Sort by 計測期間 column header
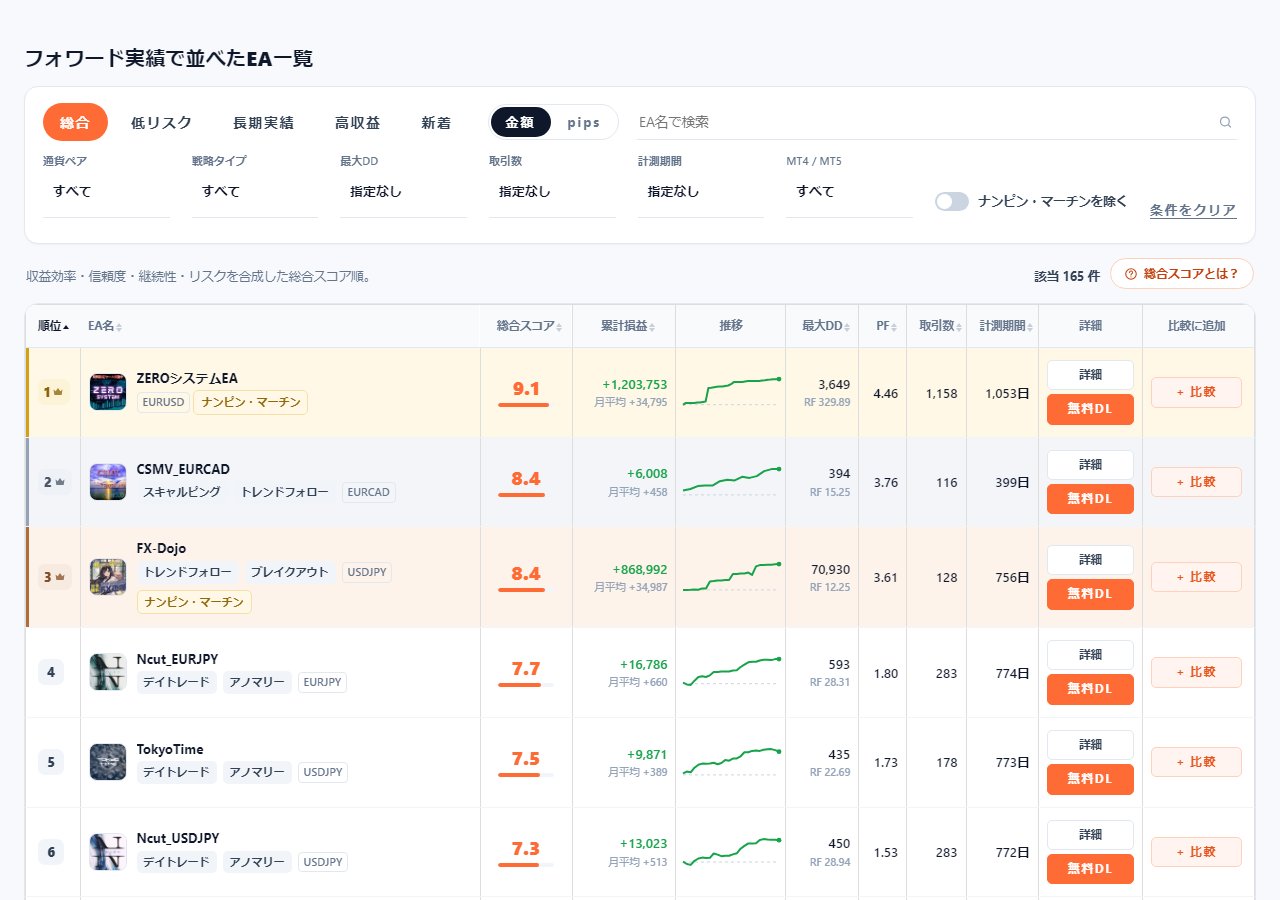 (x=1005, y=326)
